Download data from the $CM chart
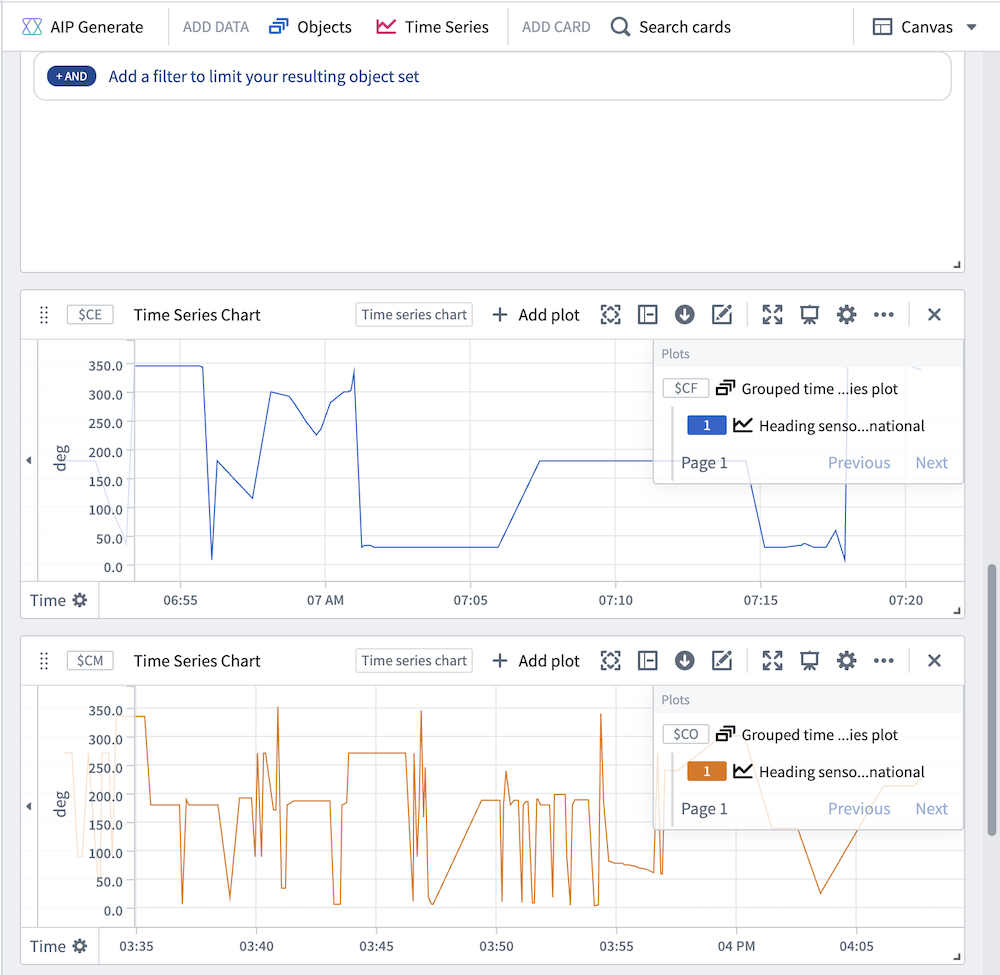The image size is (1000, 975). pos(684,661)
